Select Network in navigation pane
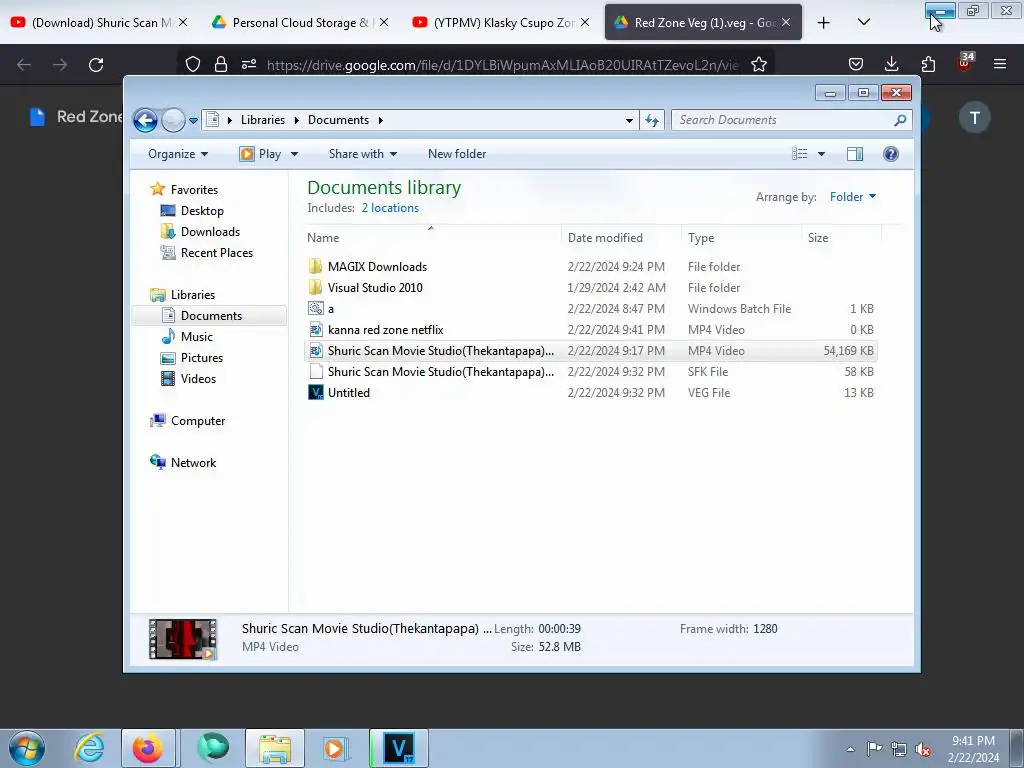The width and height of the screenshot is (1024, 768). pyautogui.click(x=193, y=463)
